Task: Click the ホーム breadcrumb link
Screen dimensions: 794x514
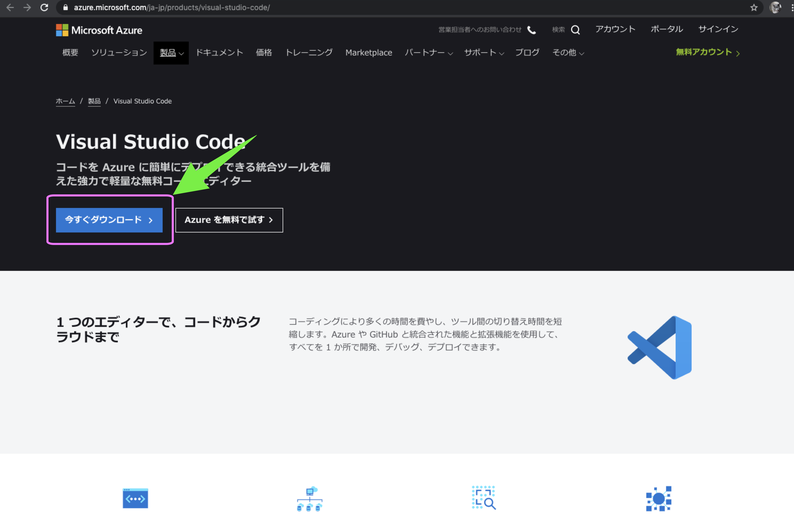Action: point(65,101)
